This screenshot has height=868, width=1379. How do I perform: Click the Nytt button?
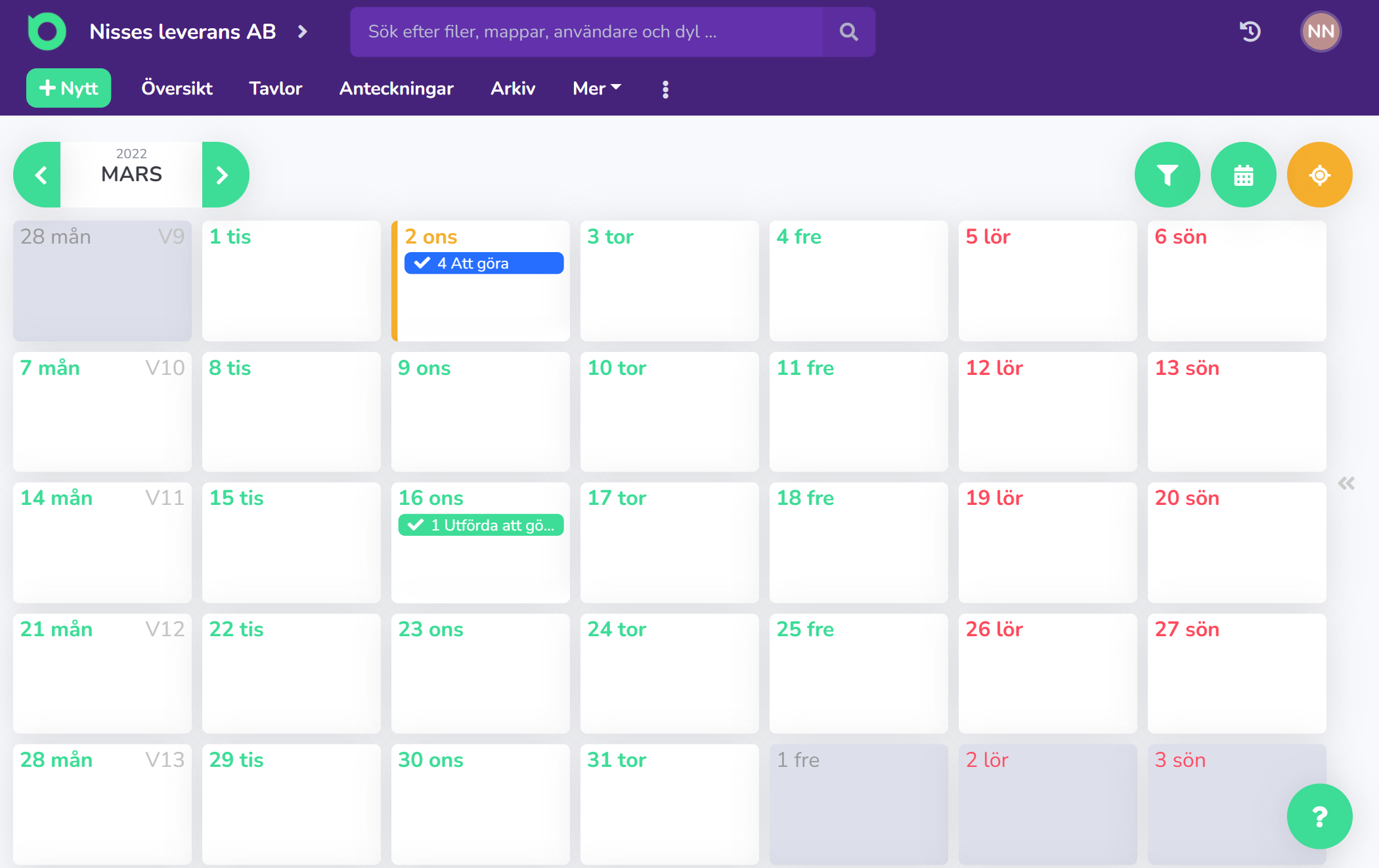point(69,88)
